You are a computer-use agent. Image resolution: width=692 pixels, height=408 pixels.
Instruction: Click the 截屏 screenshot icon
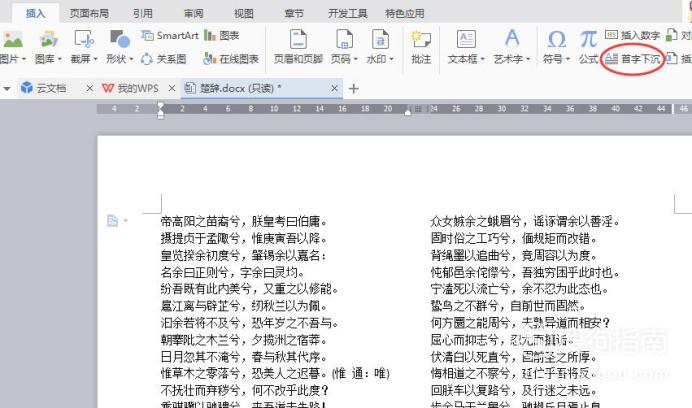[x=84, y=40]
